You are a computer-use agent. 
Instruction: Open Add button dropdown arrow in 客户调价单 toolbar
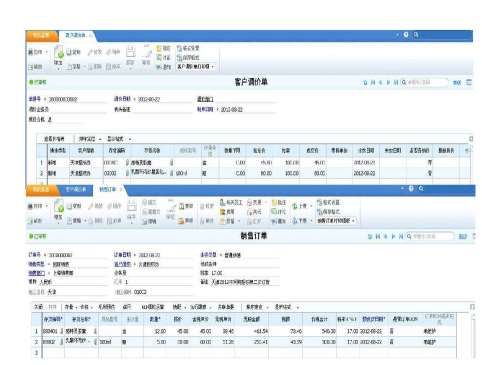point(59,69)
